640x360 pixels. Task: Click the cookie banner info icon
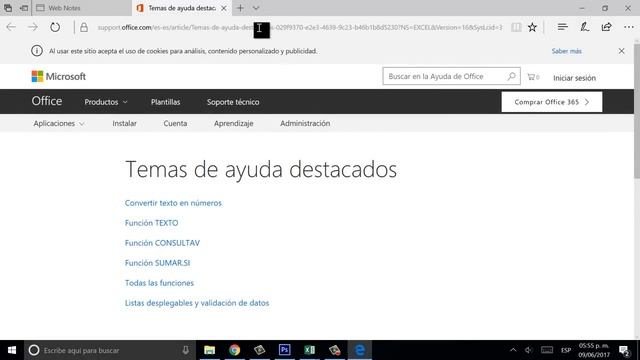[37, 51]
